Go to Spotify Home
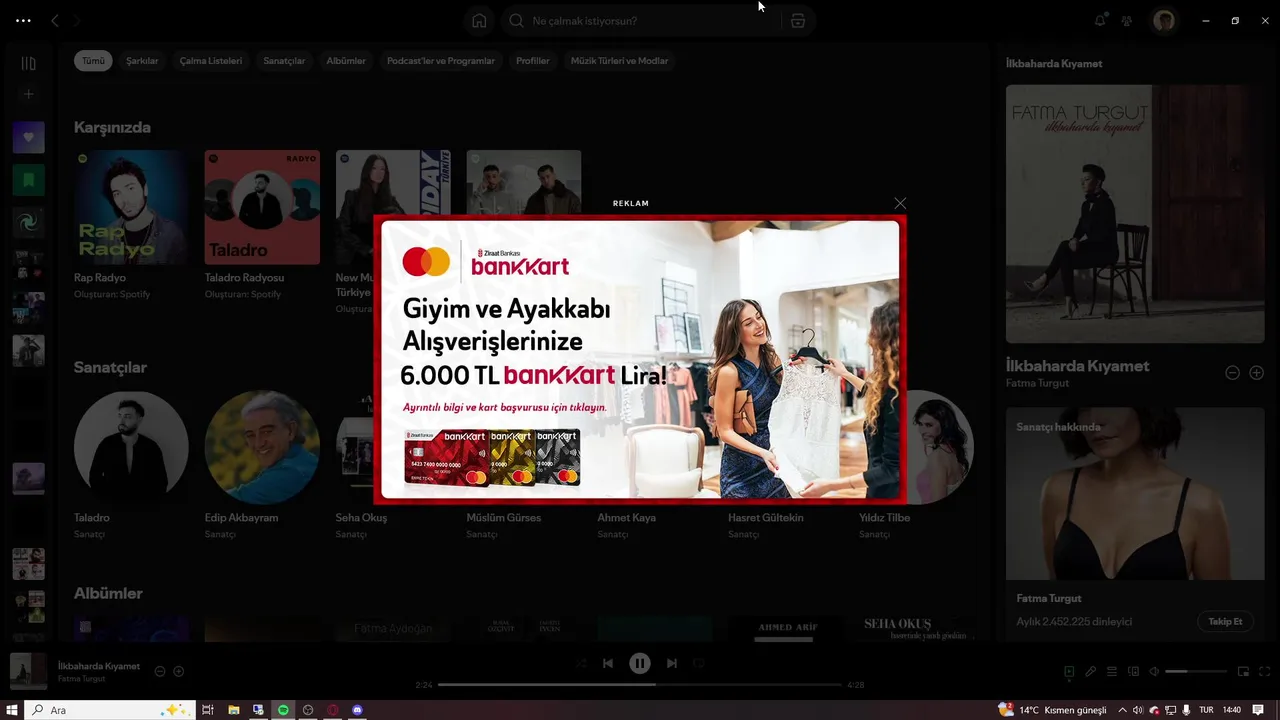The height and width of the screenshot is (720, 1280). (479, 21)
